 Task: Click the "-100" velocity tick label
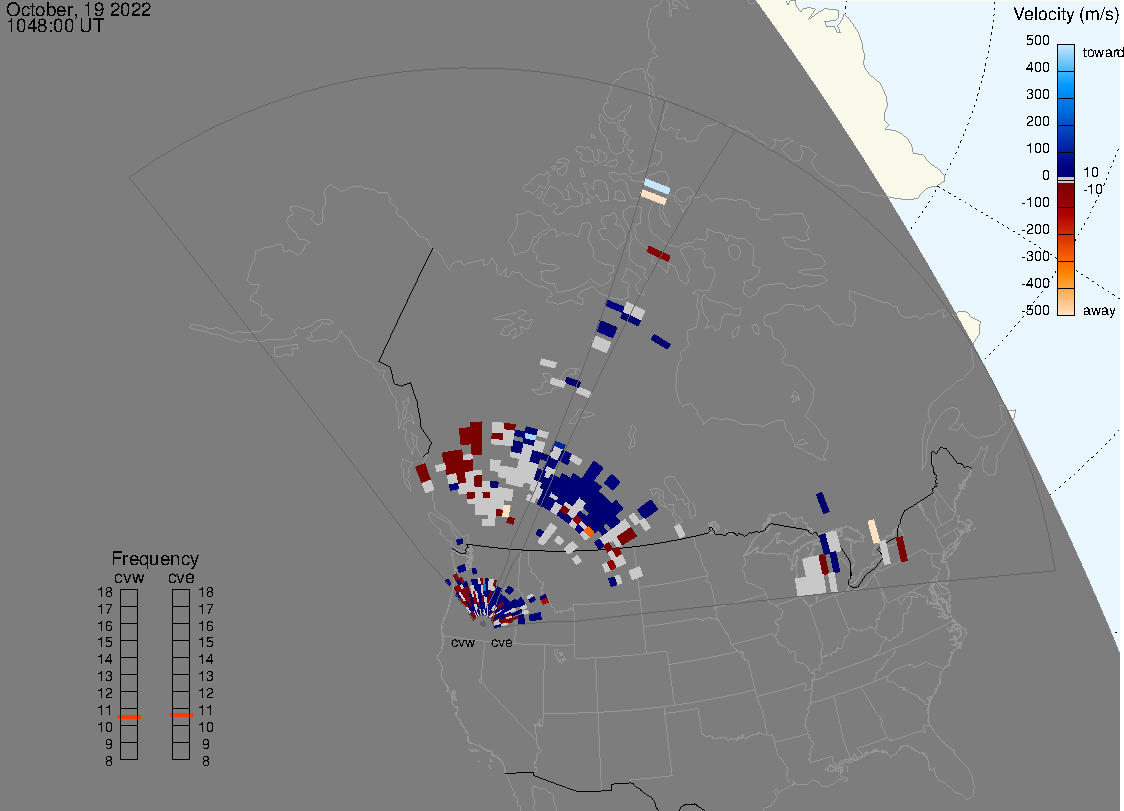(1035, 202)
